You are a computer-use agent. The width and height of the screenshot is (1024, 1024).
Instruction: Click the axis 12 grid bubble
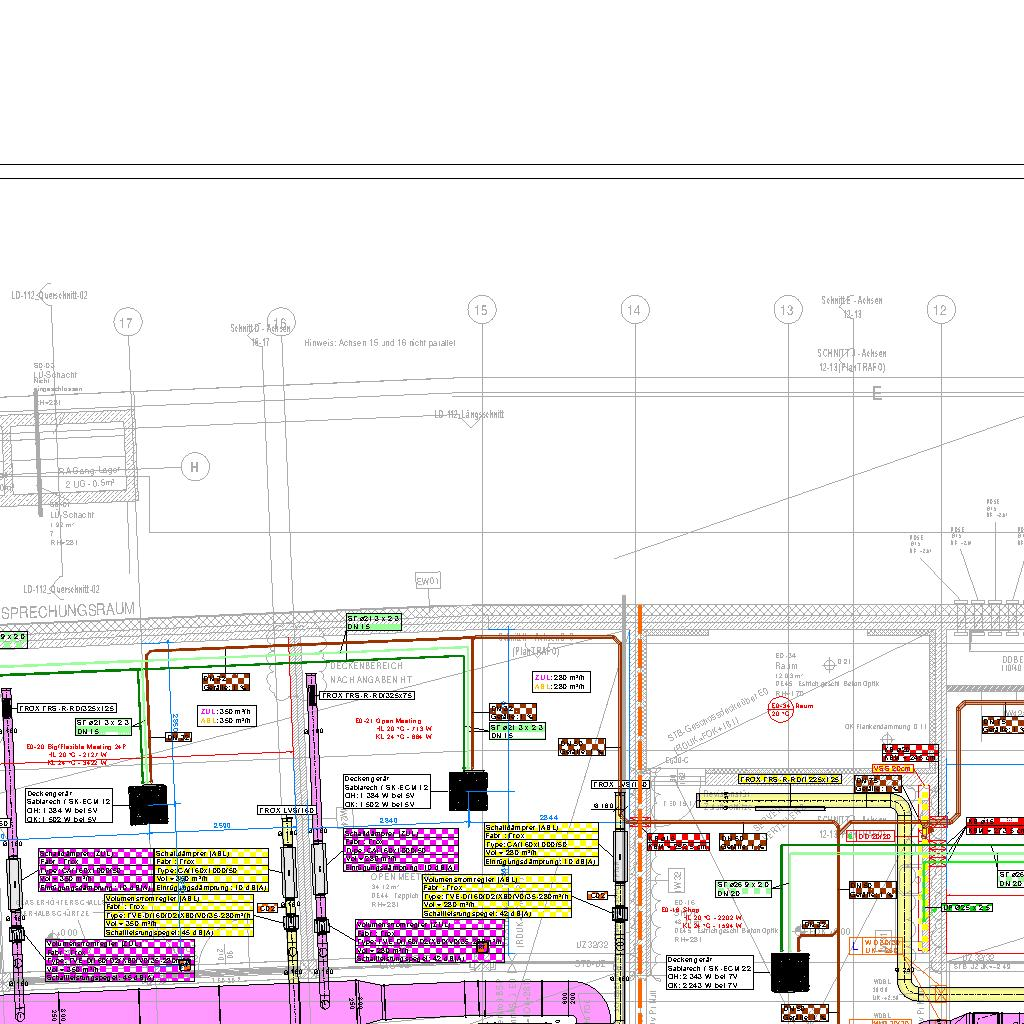(939, 310)
